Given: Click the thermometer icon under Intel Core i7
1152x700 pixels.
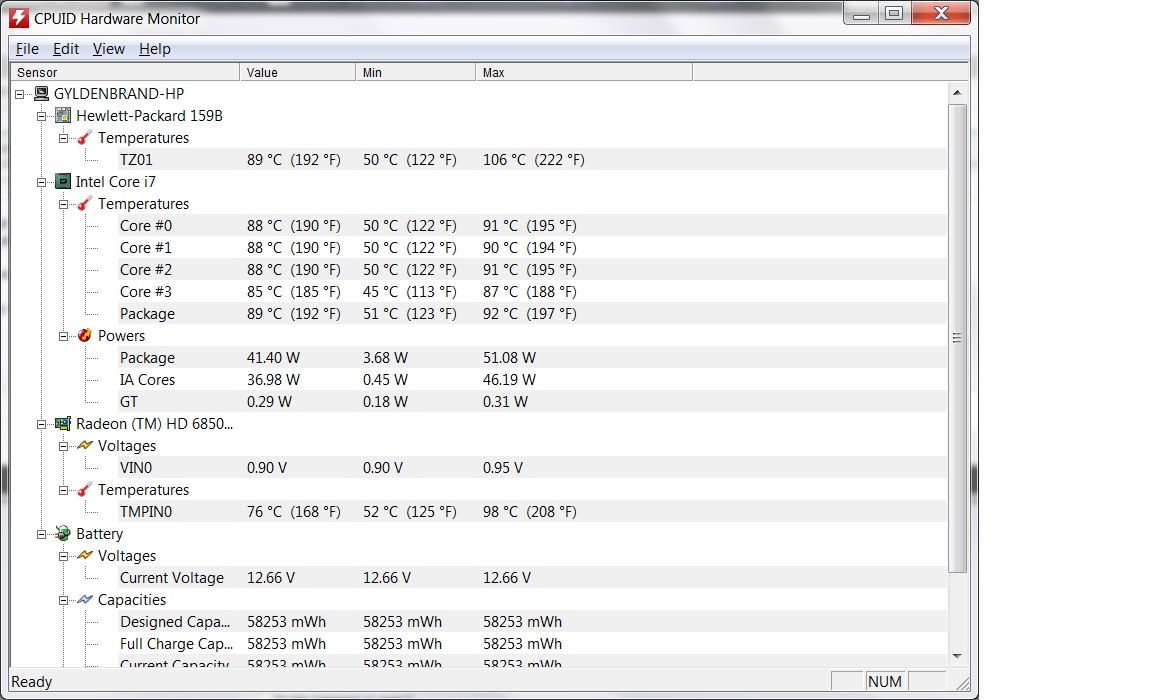Looking at the screenshot, I should click(85, 203).
